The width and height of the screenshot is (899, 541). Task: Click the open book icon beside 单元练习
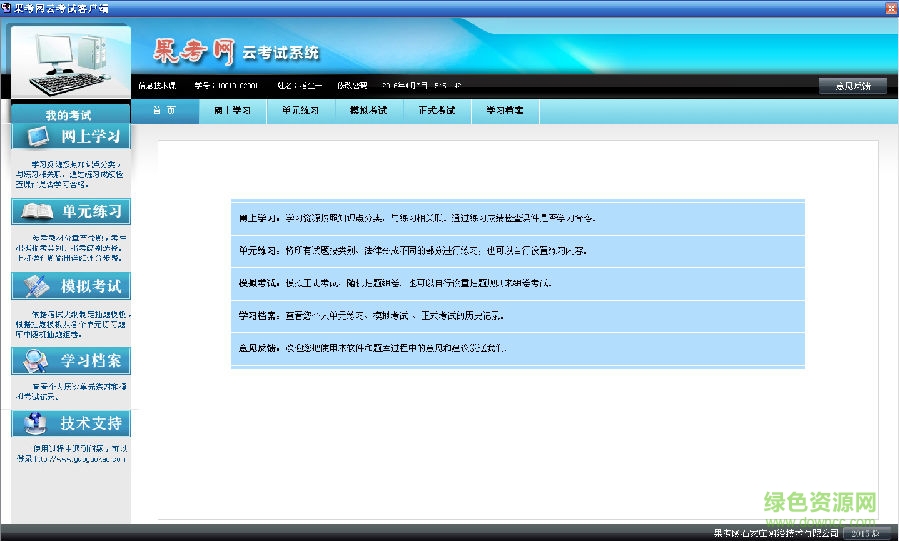tap(37, 211)
